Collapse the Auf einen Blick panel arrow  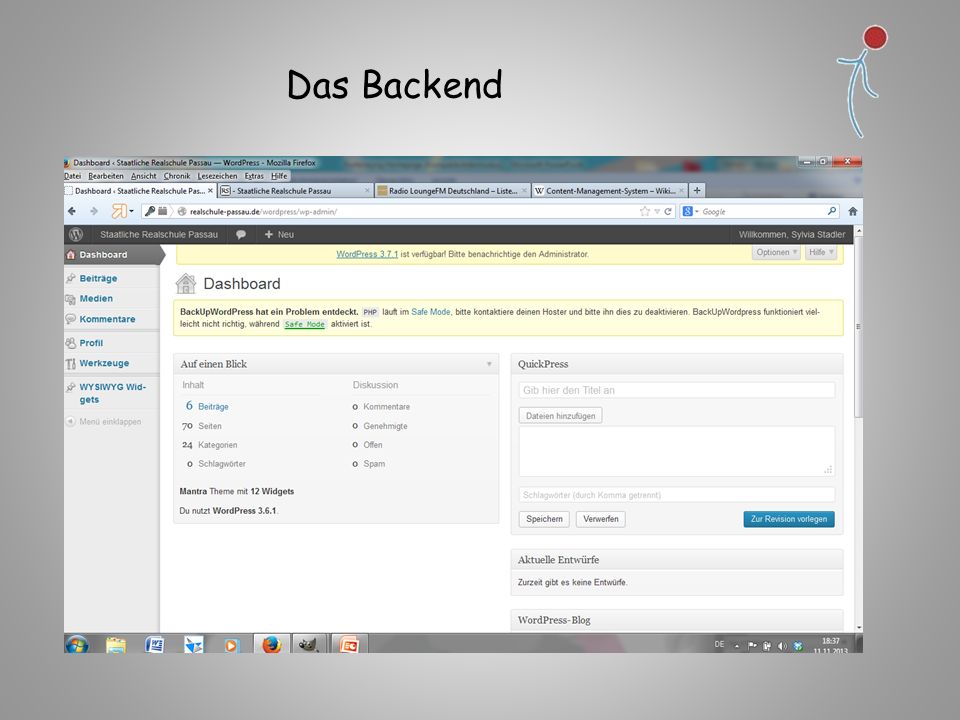(x=489, y=364)
